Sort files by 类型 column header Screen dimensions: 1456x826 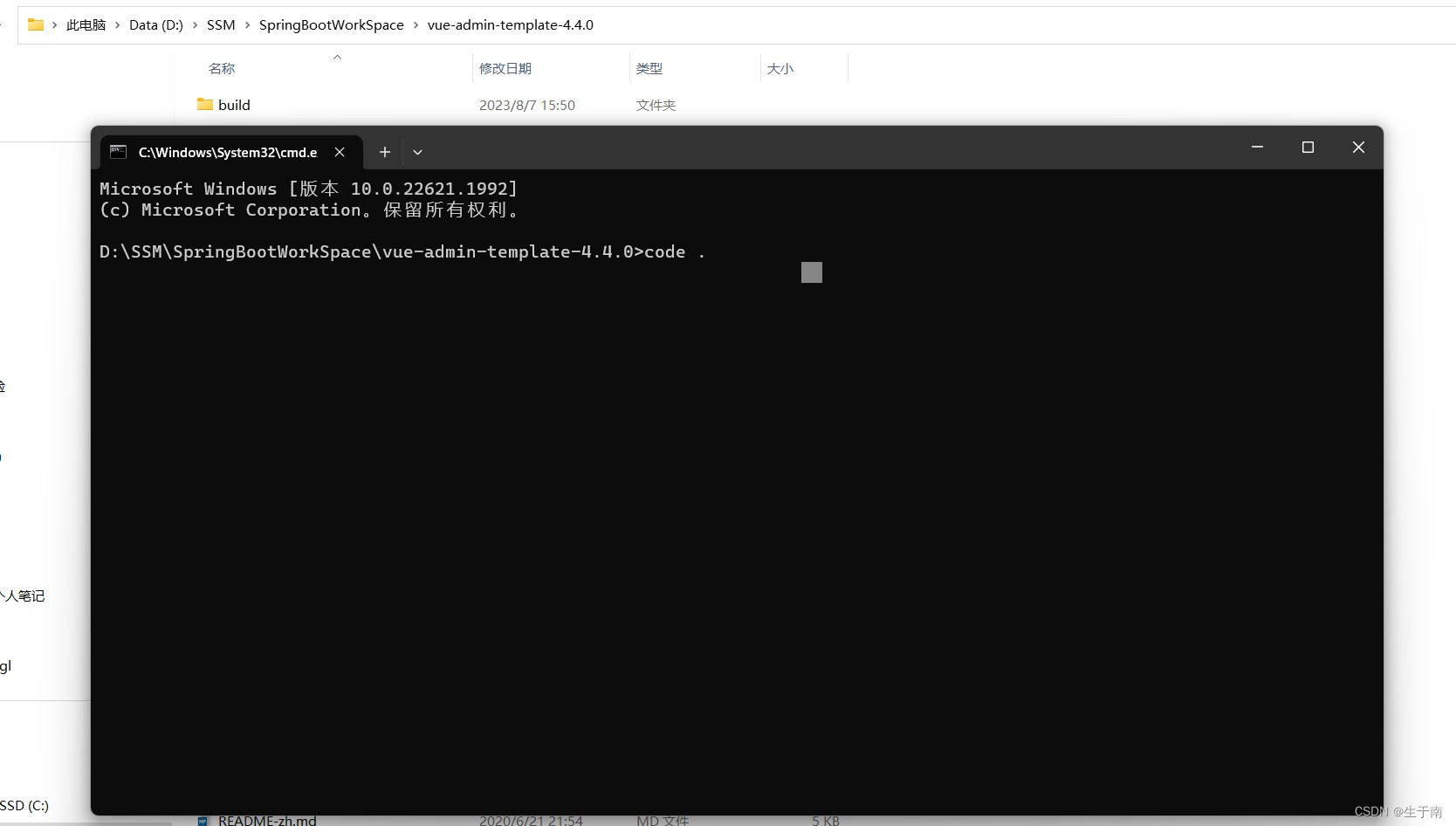pyautogui.click(x=649, y=68)
